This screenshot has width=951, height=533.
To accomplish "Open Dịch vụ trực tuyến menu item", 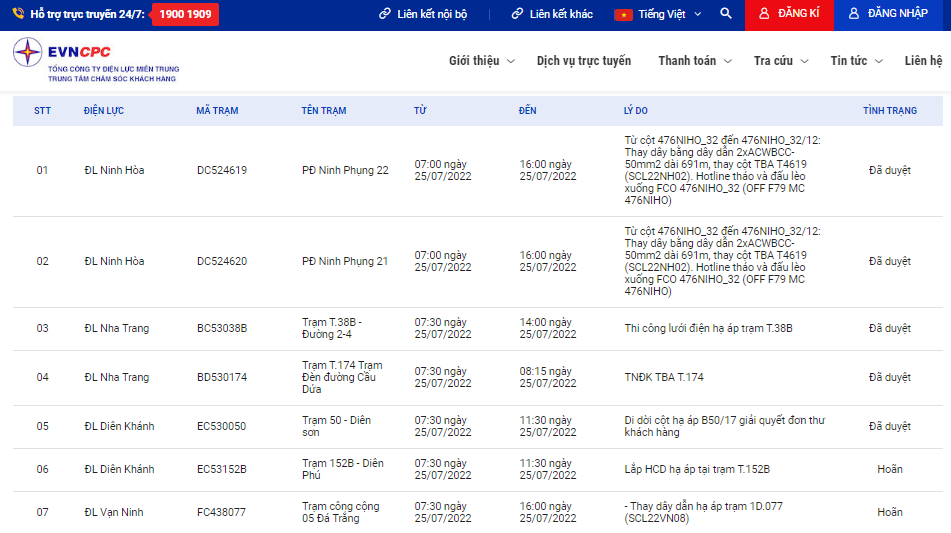I will pyautogui.click(x=584, y=61).
